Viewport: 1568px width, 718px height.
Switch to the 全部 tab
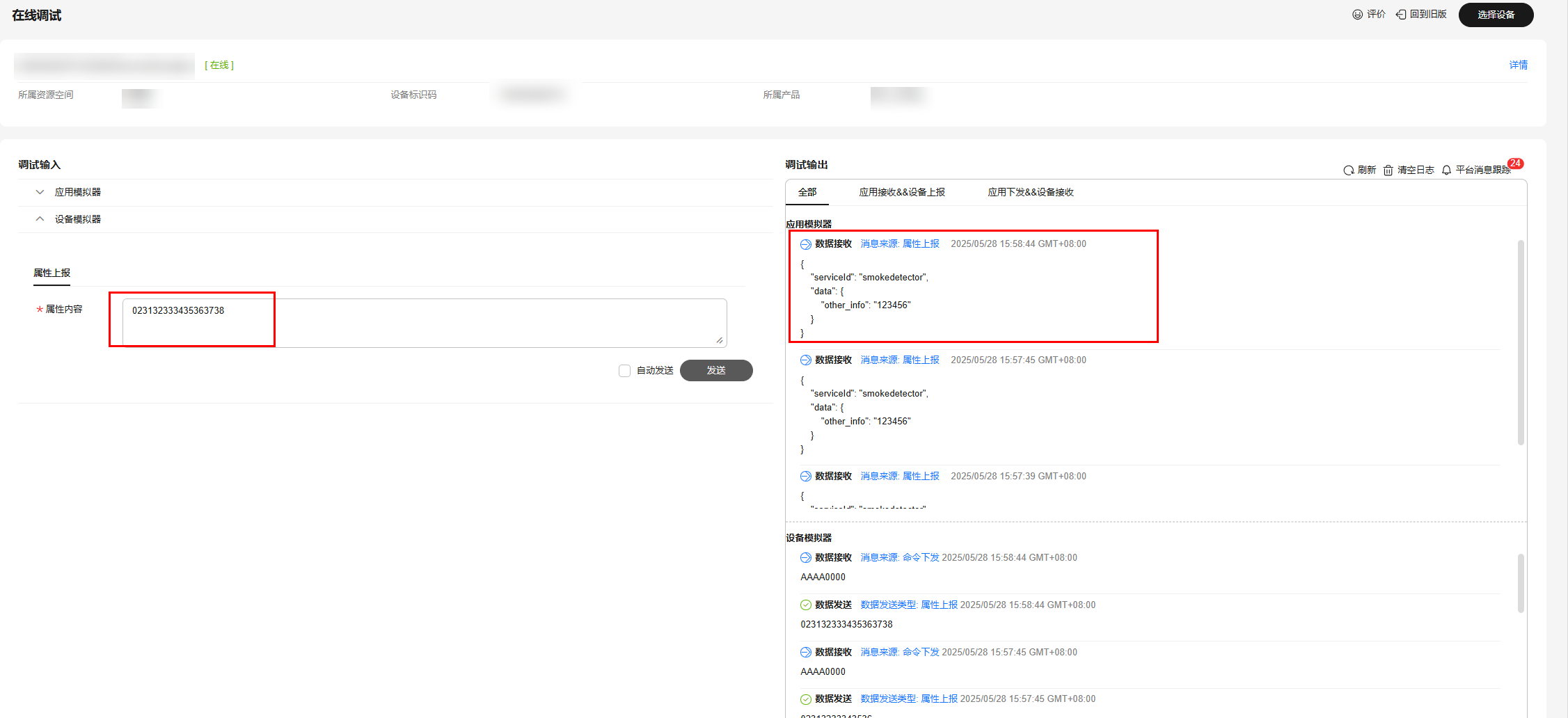point(807,192)
